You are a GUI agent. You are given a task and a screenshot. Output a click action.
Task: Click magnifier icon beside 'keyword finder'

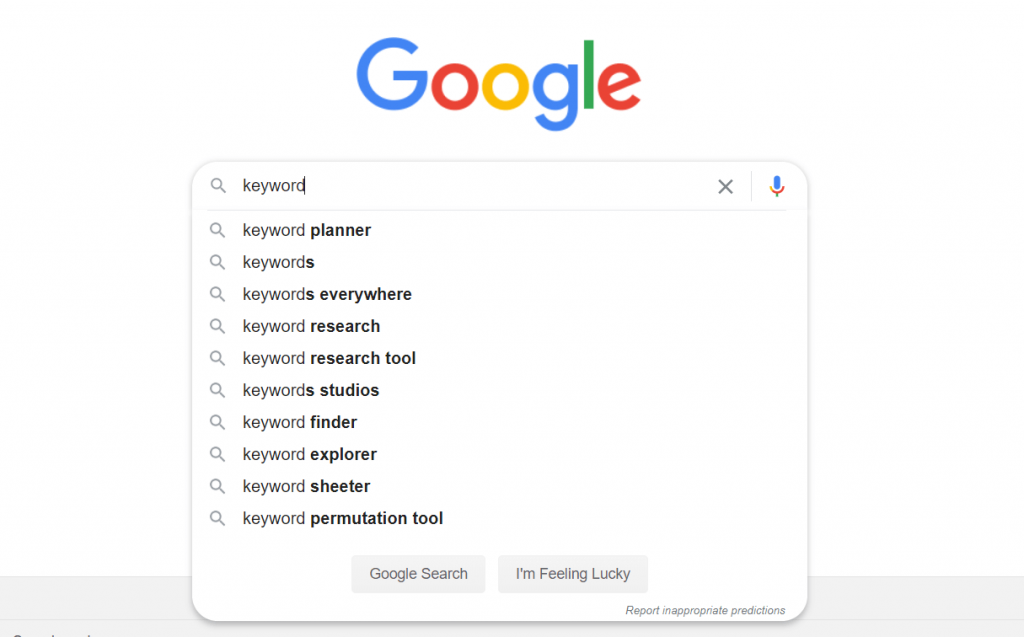click(x=217, y=422)
